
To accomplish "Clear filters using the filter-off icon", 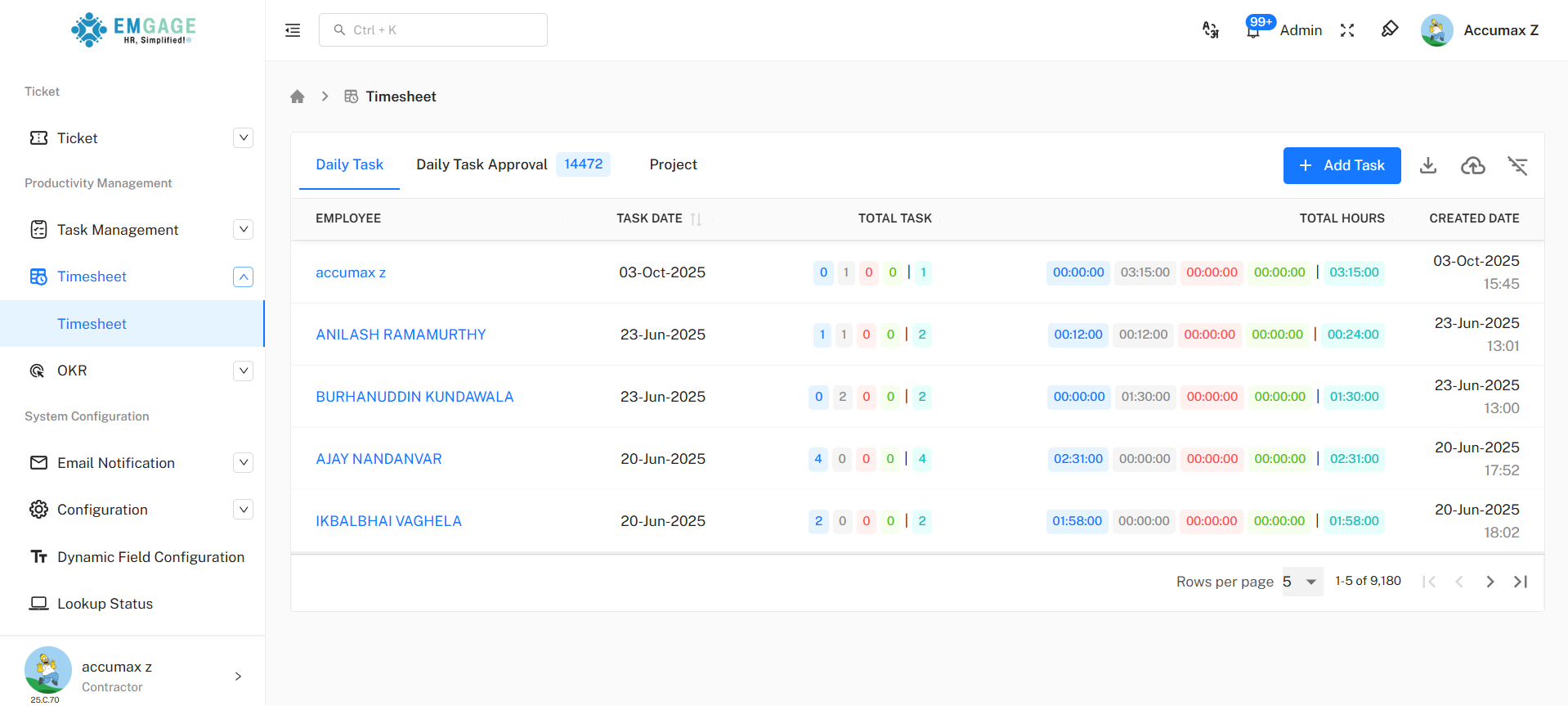I will tap(1518, 165).
